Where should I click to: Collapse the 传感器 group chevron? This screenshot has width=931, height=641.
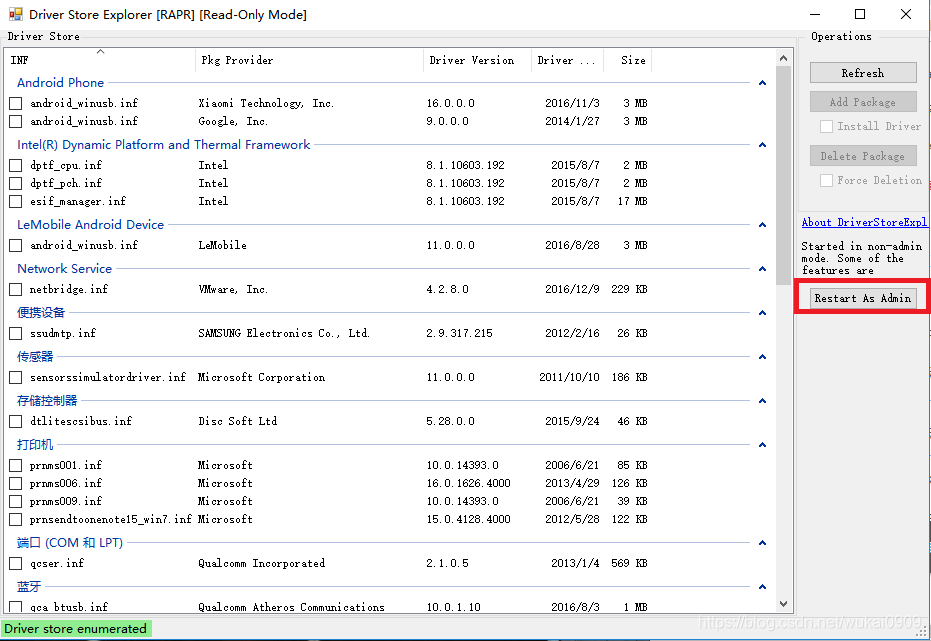(762, 357)
